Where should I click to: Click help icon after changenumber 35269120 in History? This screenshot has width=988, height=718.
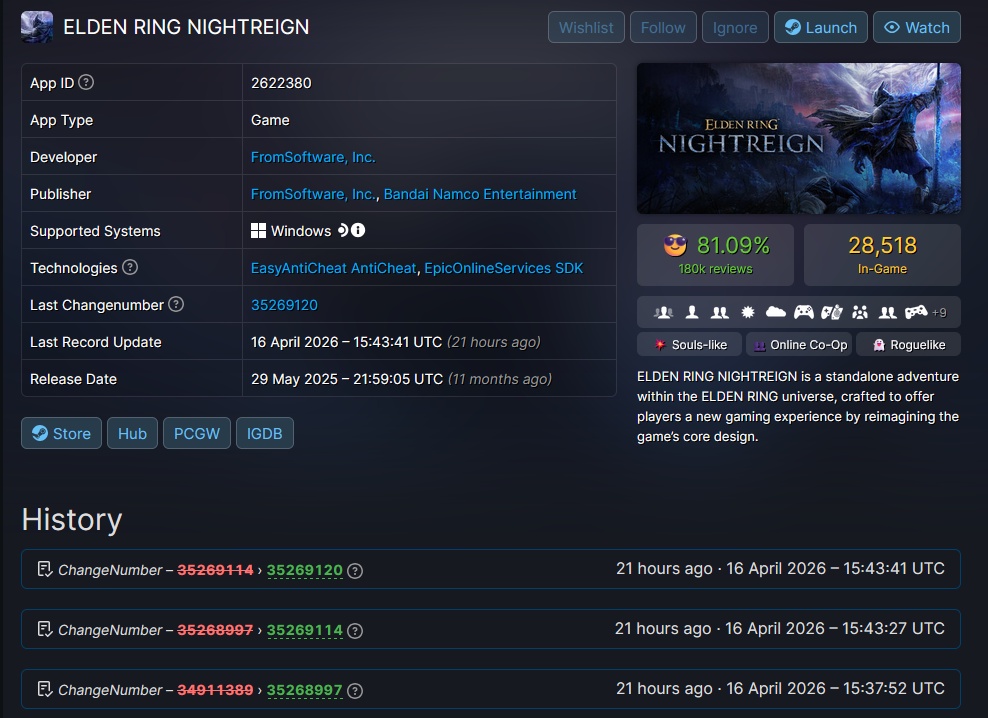click(x=355, y=570)
